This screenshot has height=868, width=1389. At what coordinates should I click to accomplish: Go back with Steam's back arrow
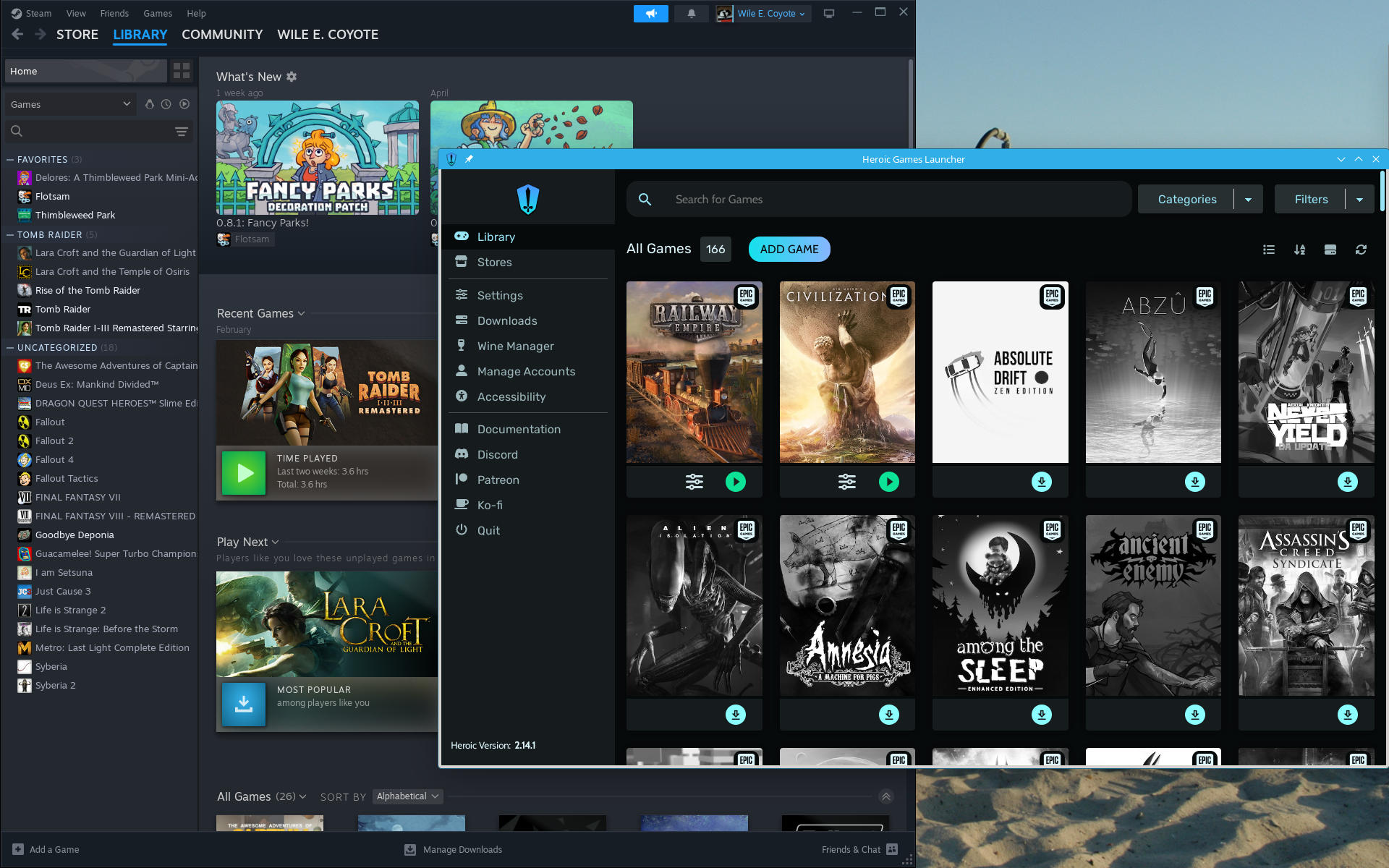(x=18, y=34)
